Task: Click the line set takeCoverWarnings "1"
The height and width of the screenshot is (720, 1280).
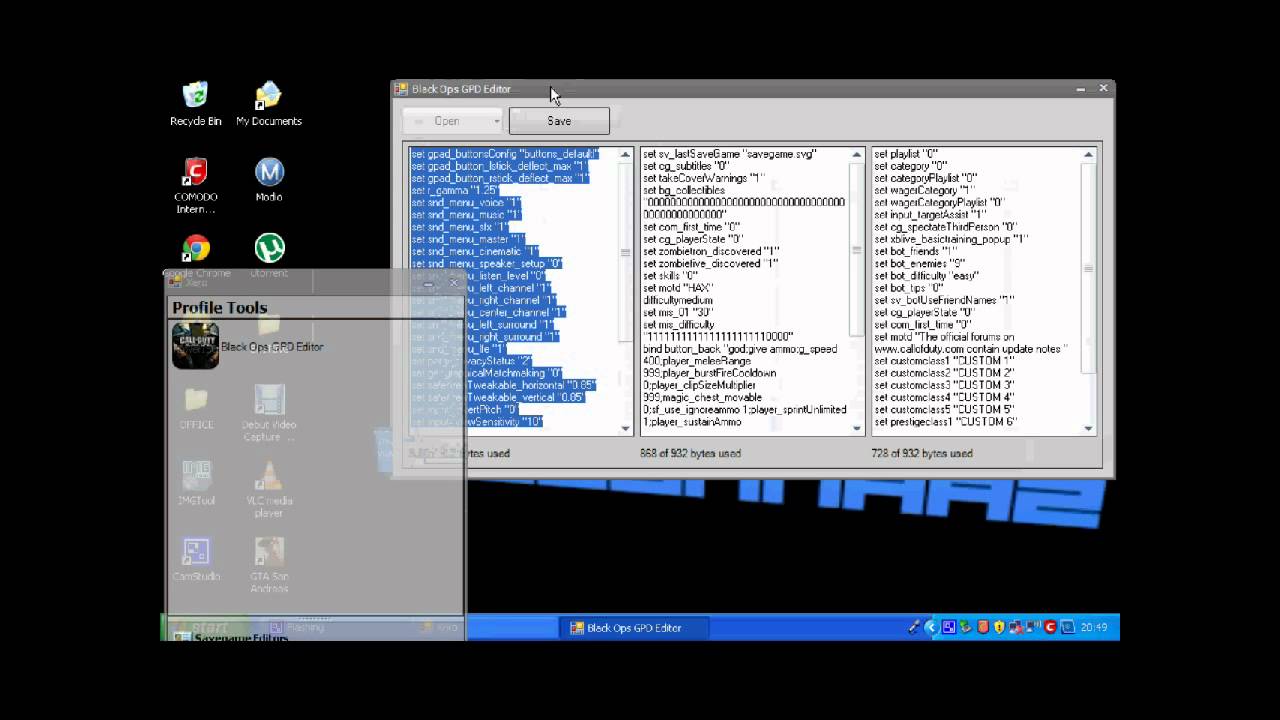Action: tap(704, 178)
